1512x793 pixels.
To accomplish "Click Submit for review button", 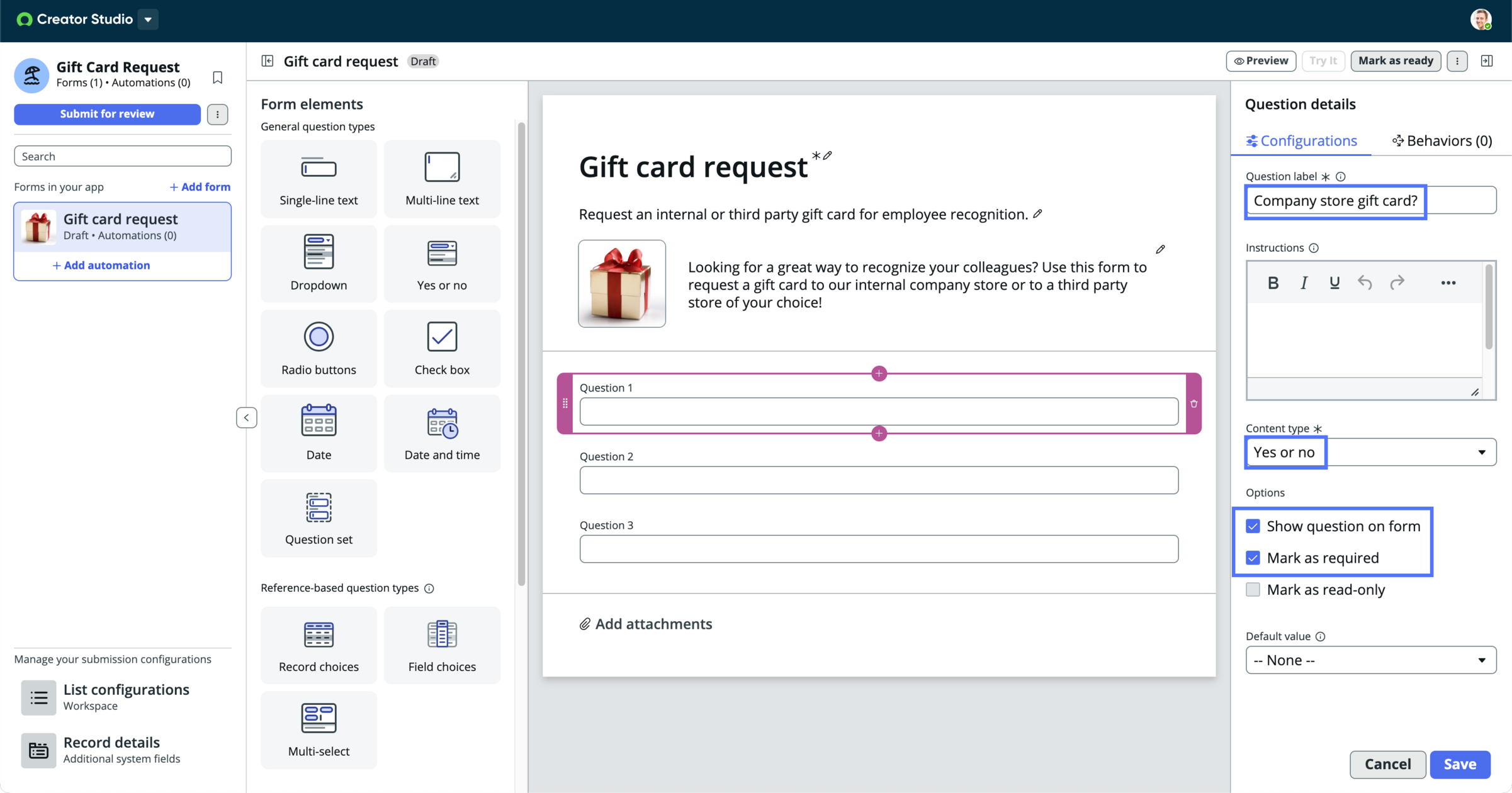I will click(108, 114).
